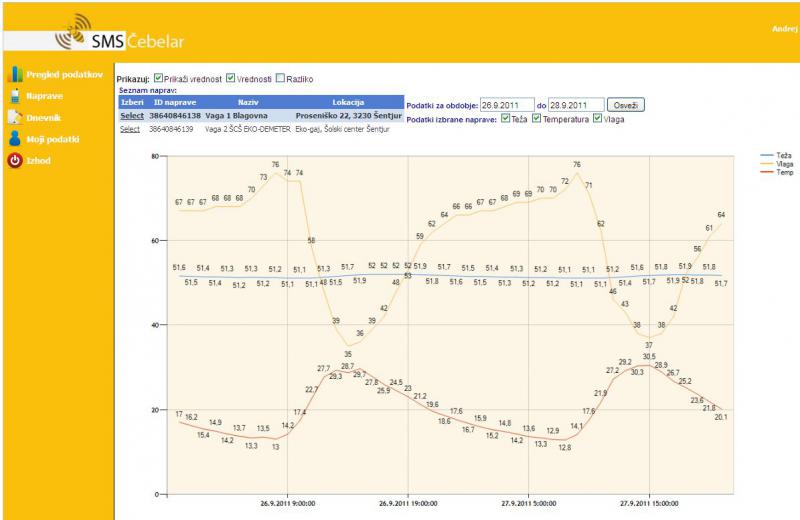Select the Vaga 1 Blagovna device row

coord(130,116)
